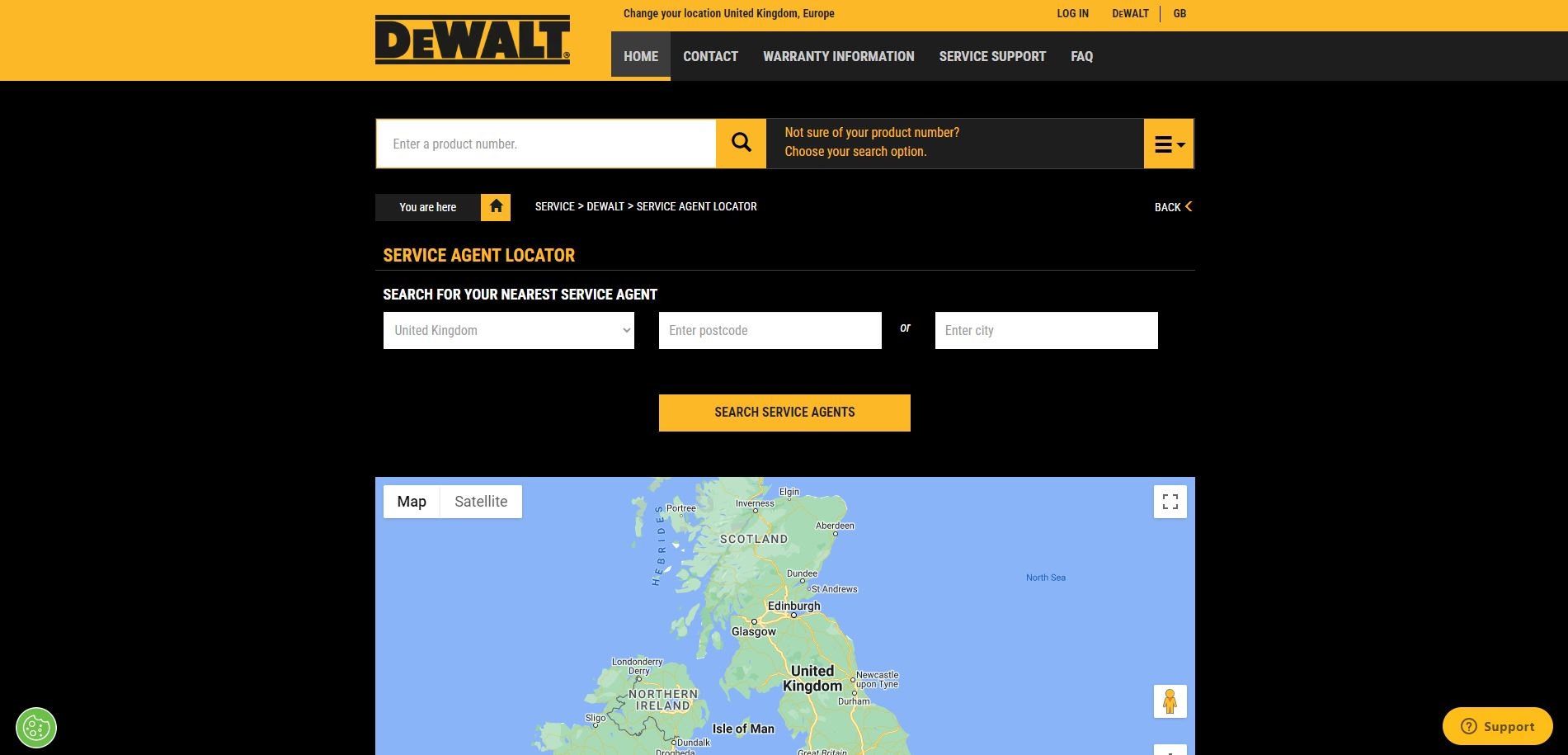Viewport: 1568px width, 755px height.
Task: Click the Log In link
Action: (1072, 14)
